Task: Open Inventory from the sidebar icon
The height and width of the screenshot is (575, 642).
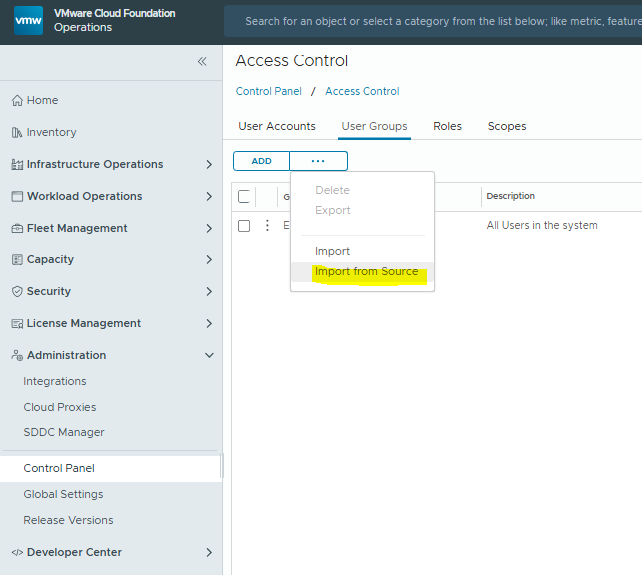Action: [17, 133]
